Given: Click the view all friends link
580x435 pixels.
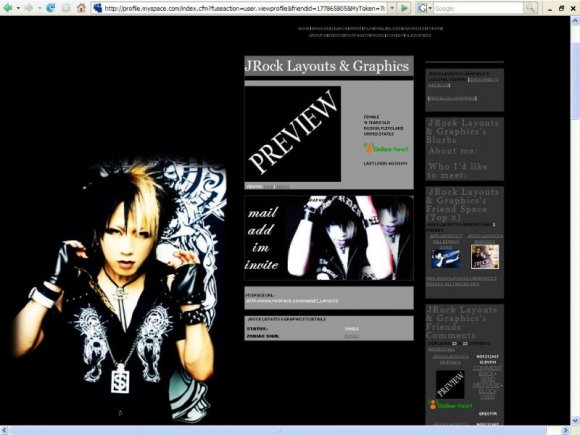Looking at the screenshot, I should [461, 281].
